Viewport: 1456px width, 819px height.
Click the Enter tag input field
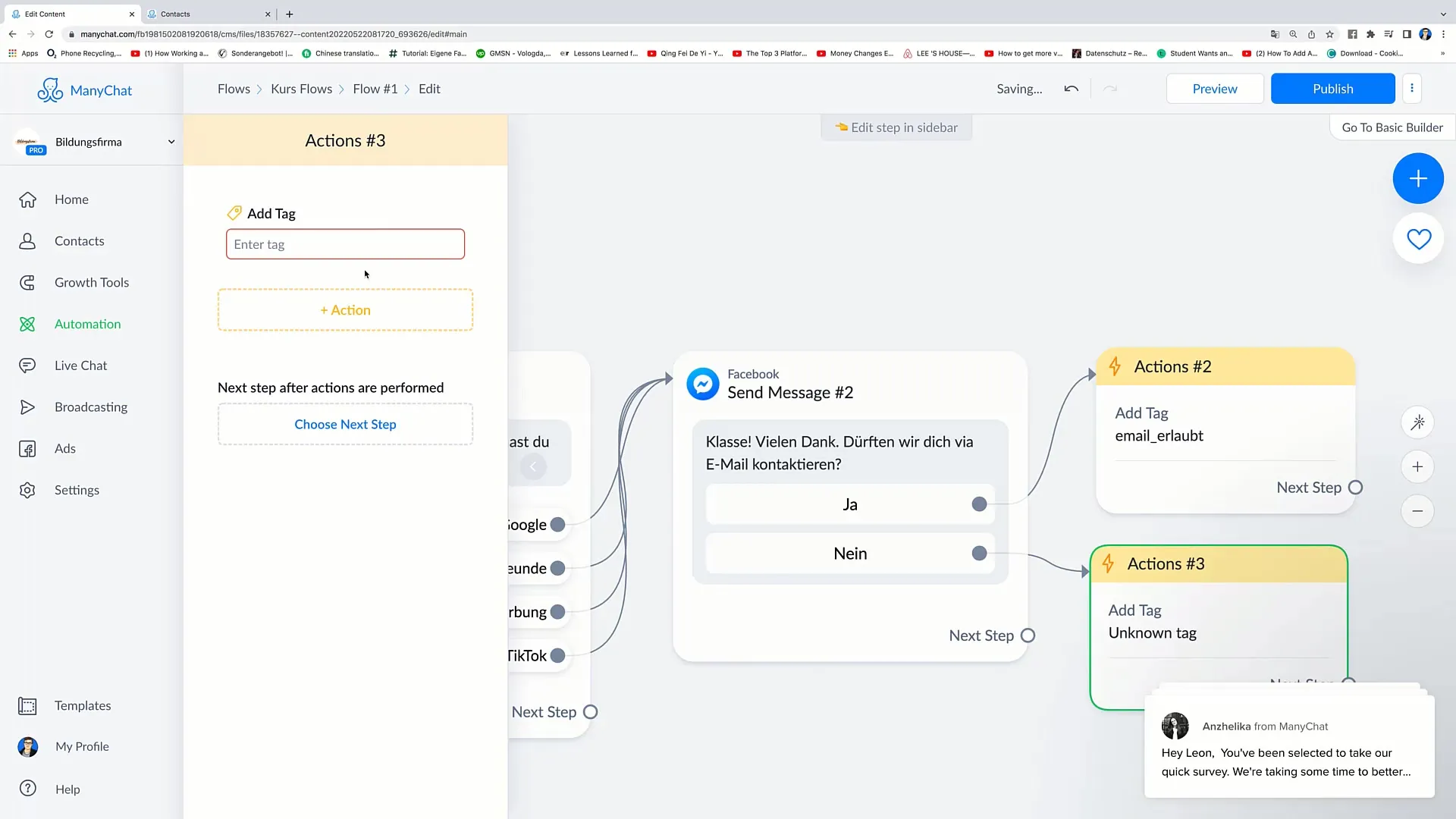coord(345,244)
